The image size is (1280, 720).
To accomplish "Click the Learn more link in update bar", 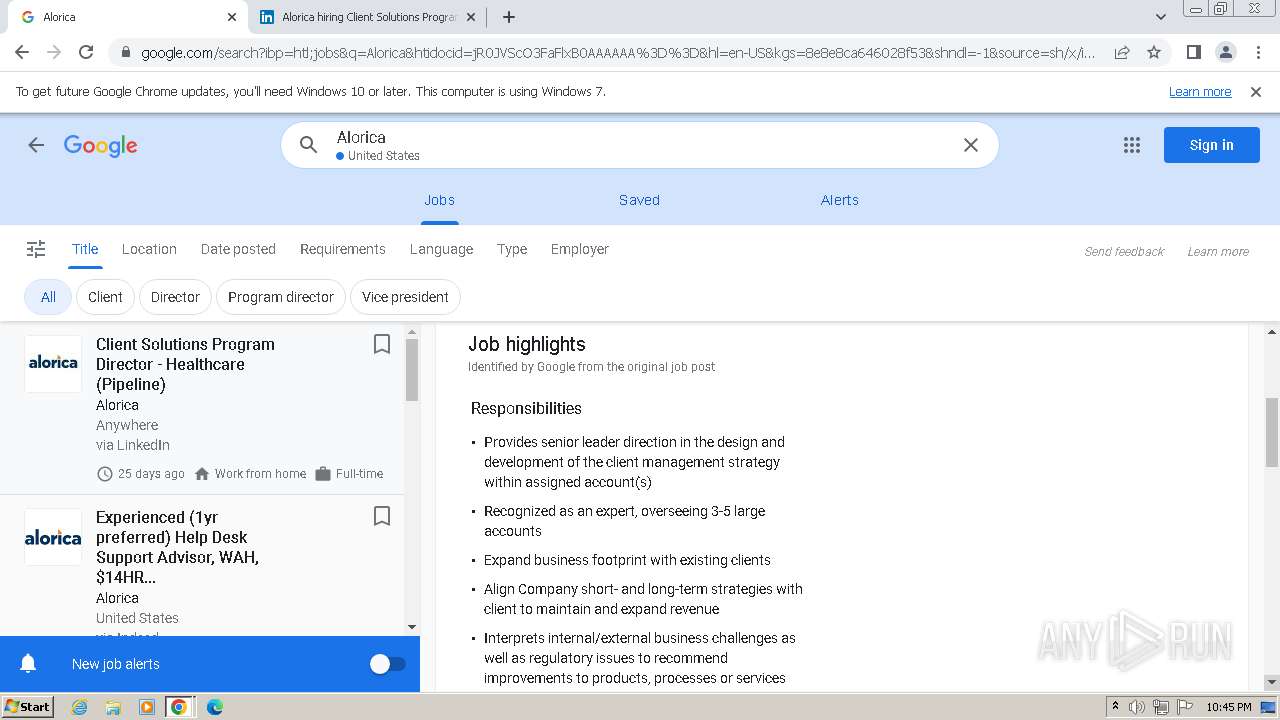I will pos(1200,92).
